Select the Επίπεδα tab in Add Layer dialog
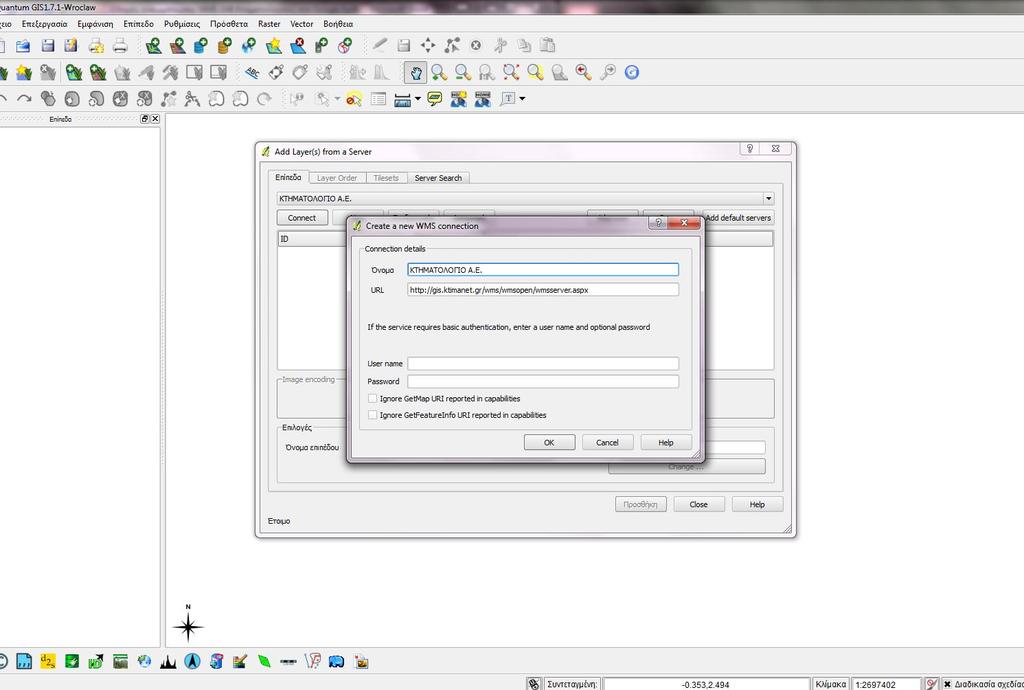1024x690 pixels. [x=288, y=177]
